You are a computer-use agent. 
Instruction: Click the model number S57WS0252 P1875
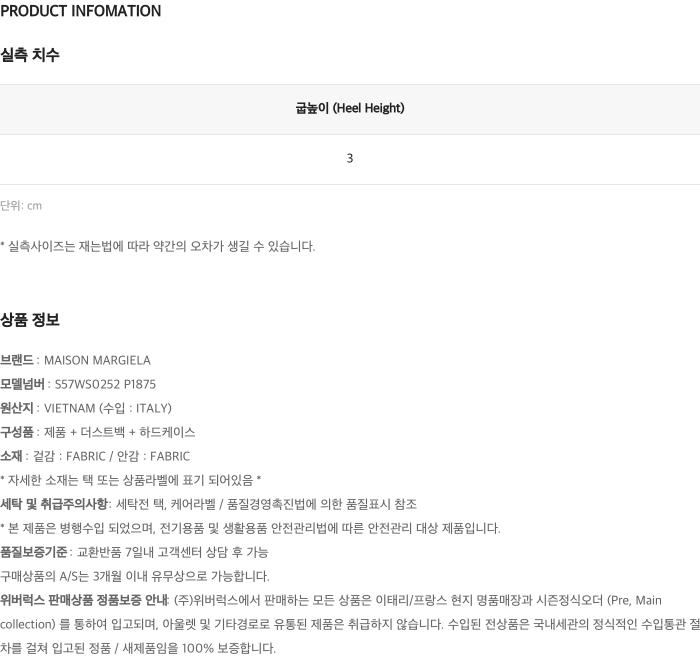(x=105, y=384)
